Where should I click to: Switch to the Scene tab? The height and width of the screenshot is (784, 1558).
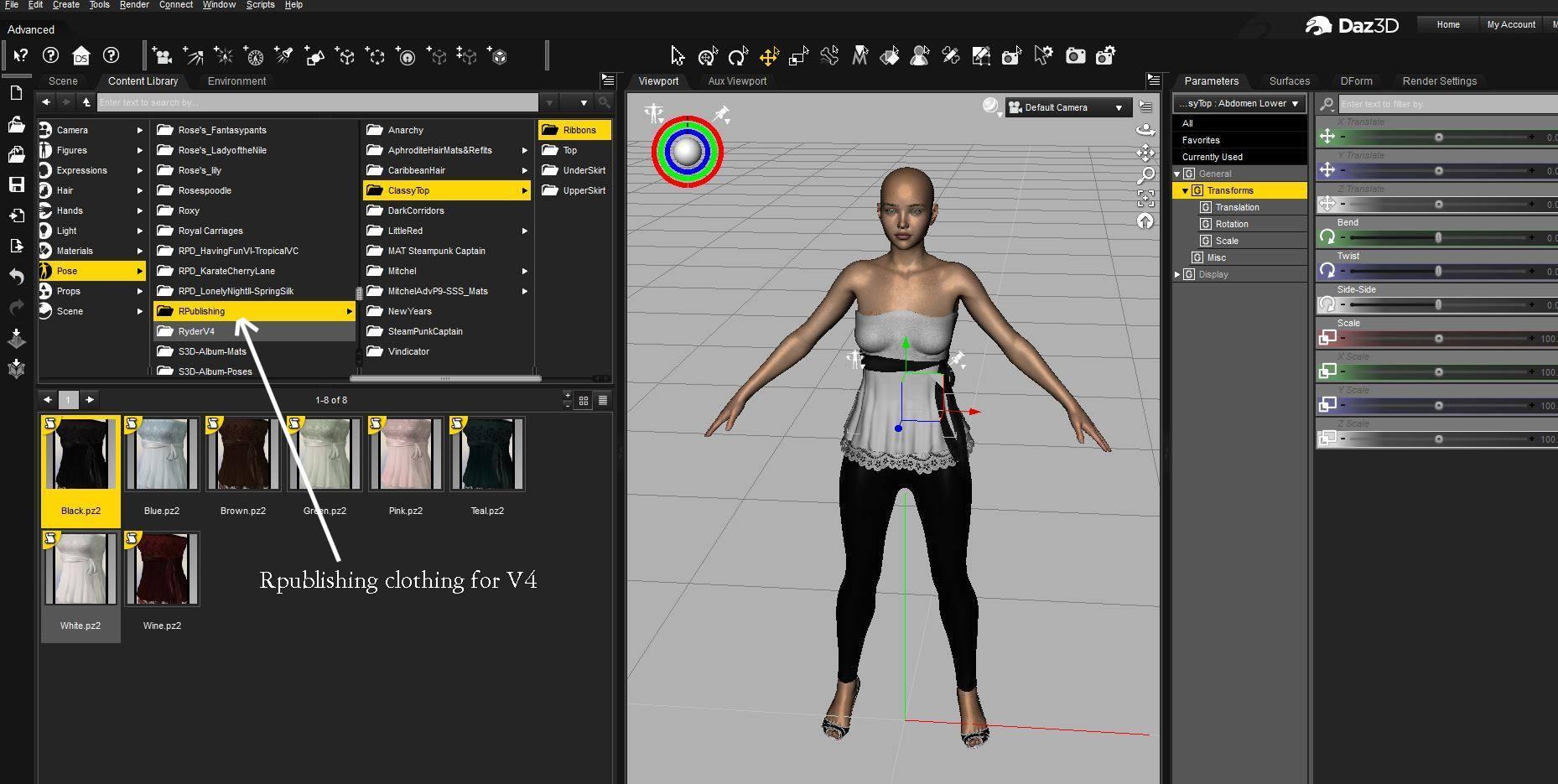[63, 81]
